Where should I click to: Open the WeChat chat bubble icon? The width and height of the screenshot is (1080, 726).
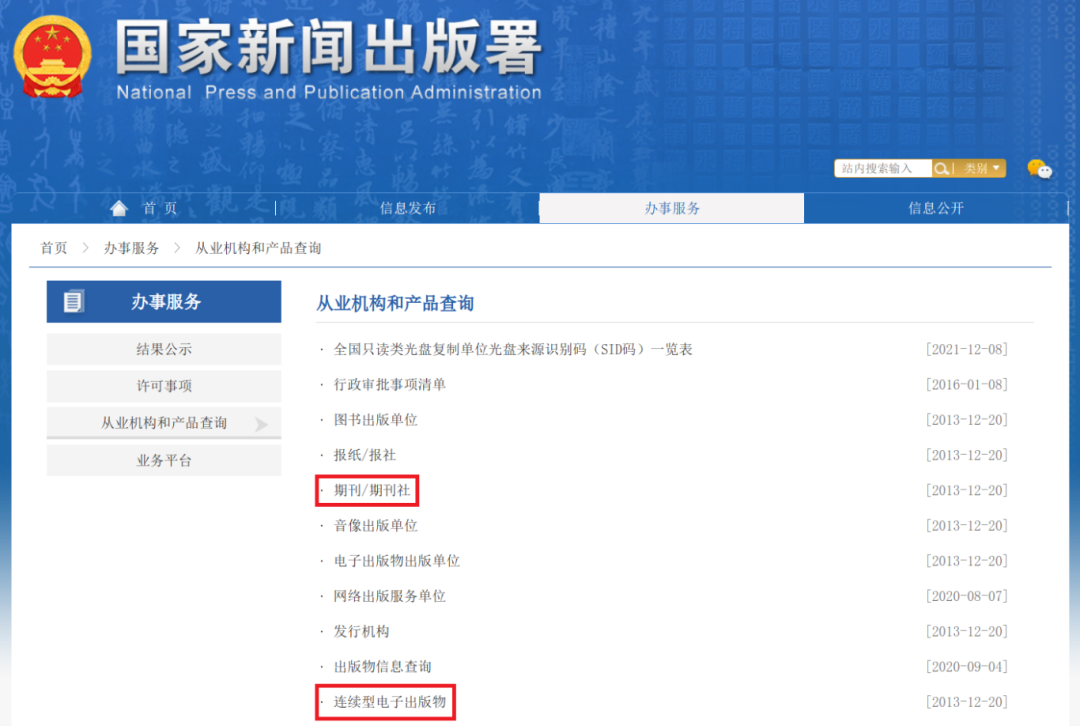[x=1039, y=169]
